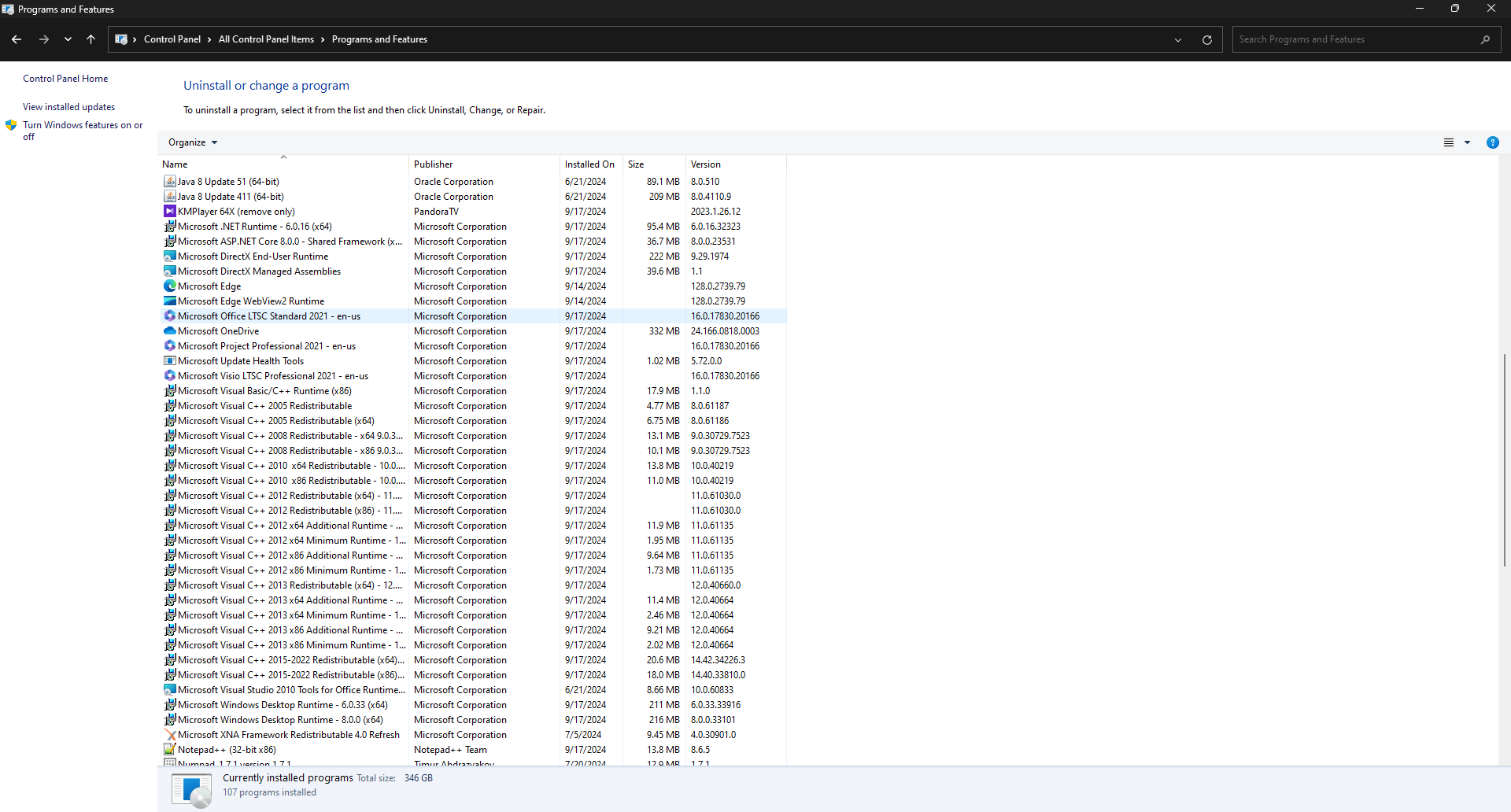The image size is (1511, 812).
Task: Click the Notepad++ Team publisher cell
Action: click(450, 750)
